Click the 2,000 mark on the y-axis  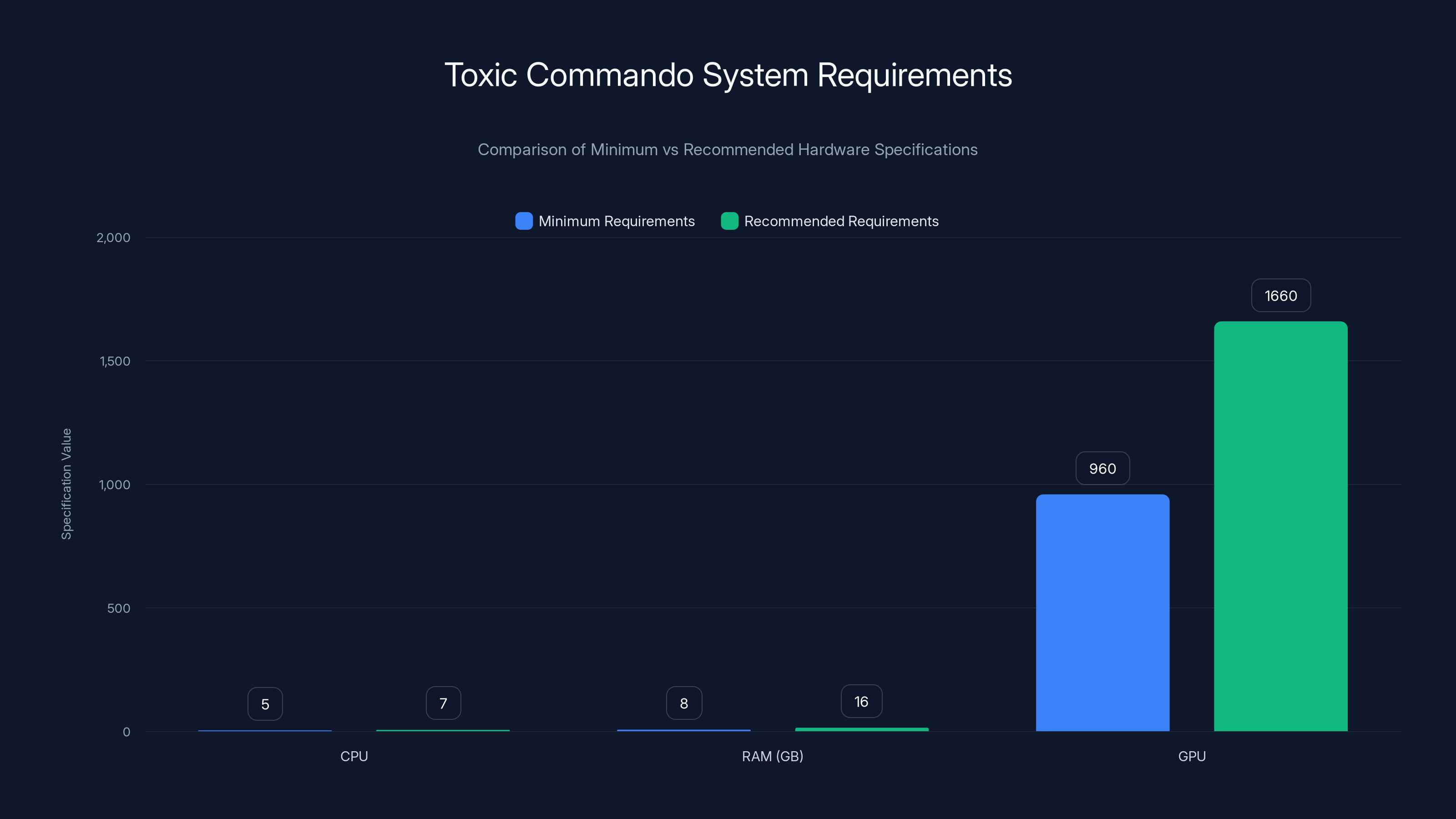pos(113,238)
